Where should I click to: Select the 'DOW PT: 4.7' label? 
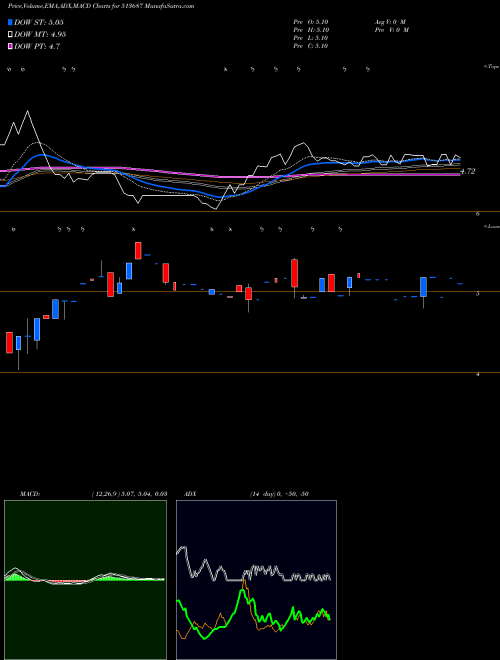37,47
